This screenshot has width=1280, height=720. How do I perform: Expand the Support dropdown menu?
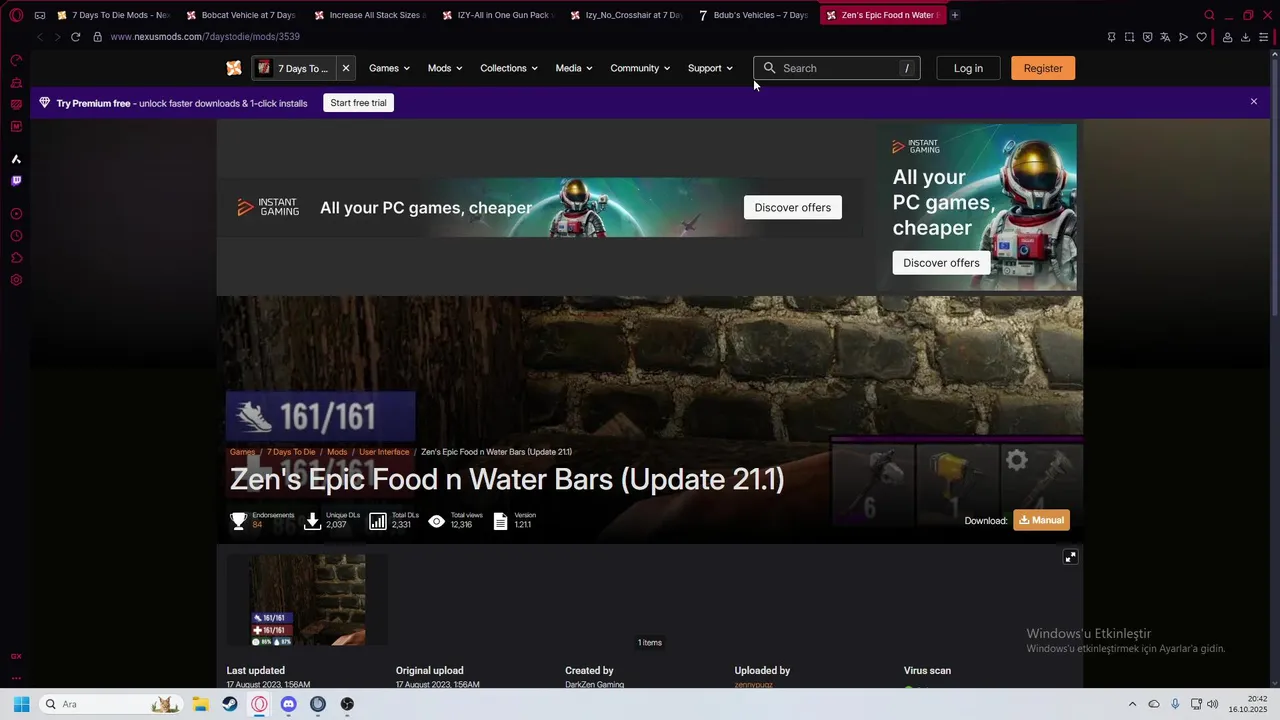pyautogui.click(x=710, y=68)
